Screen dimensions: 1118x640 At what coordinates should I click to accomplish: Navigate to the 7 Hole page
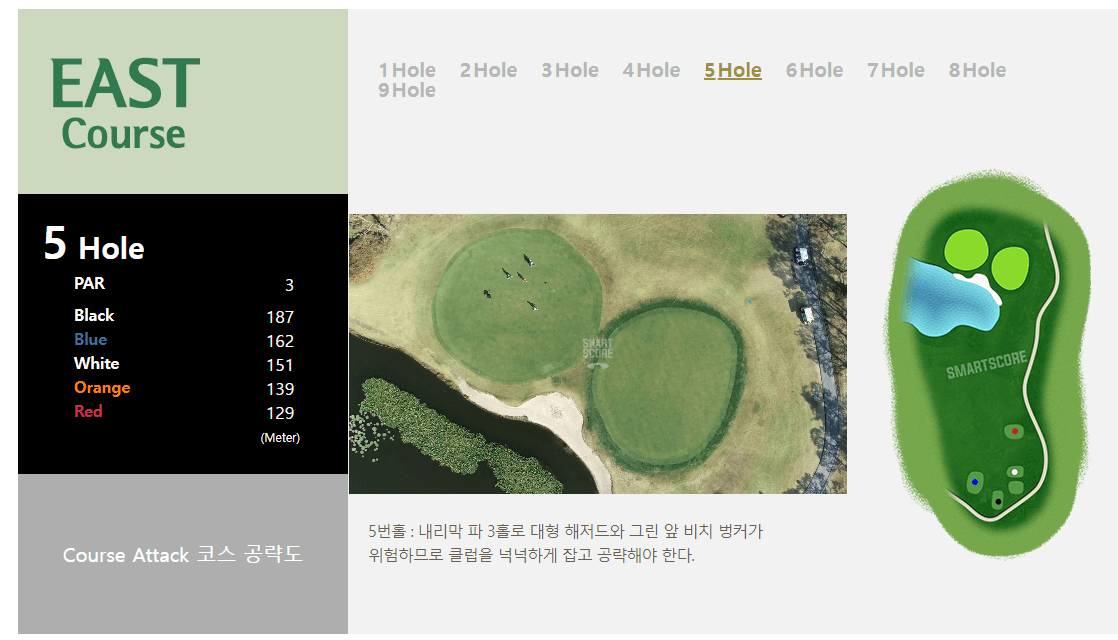tap(895, 70)
